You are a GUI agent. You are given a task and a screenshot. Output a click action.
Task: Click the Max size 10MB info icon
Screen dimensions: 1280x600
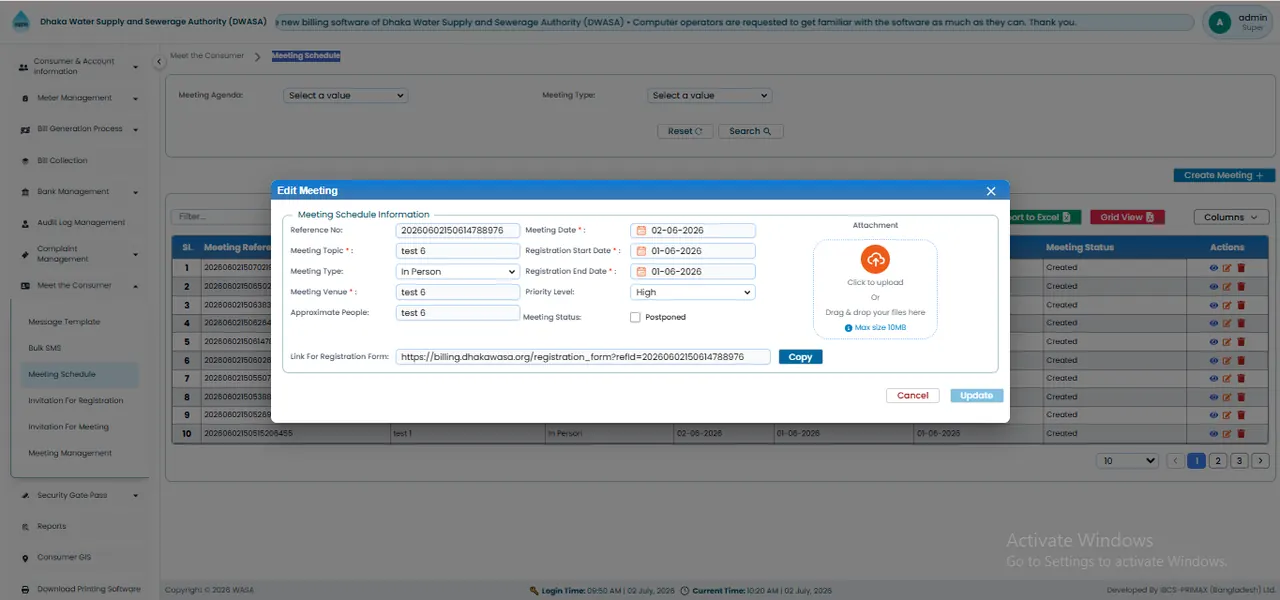849,328
